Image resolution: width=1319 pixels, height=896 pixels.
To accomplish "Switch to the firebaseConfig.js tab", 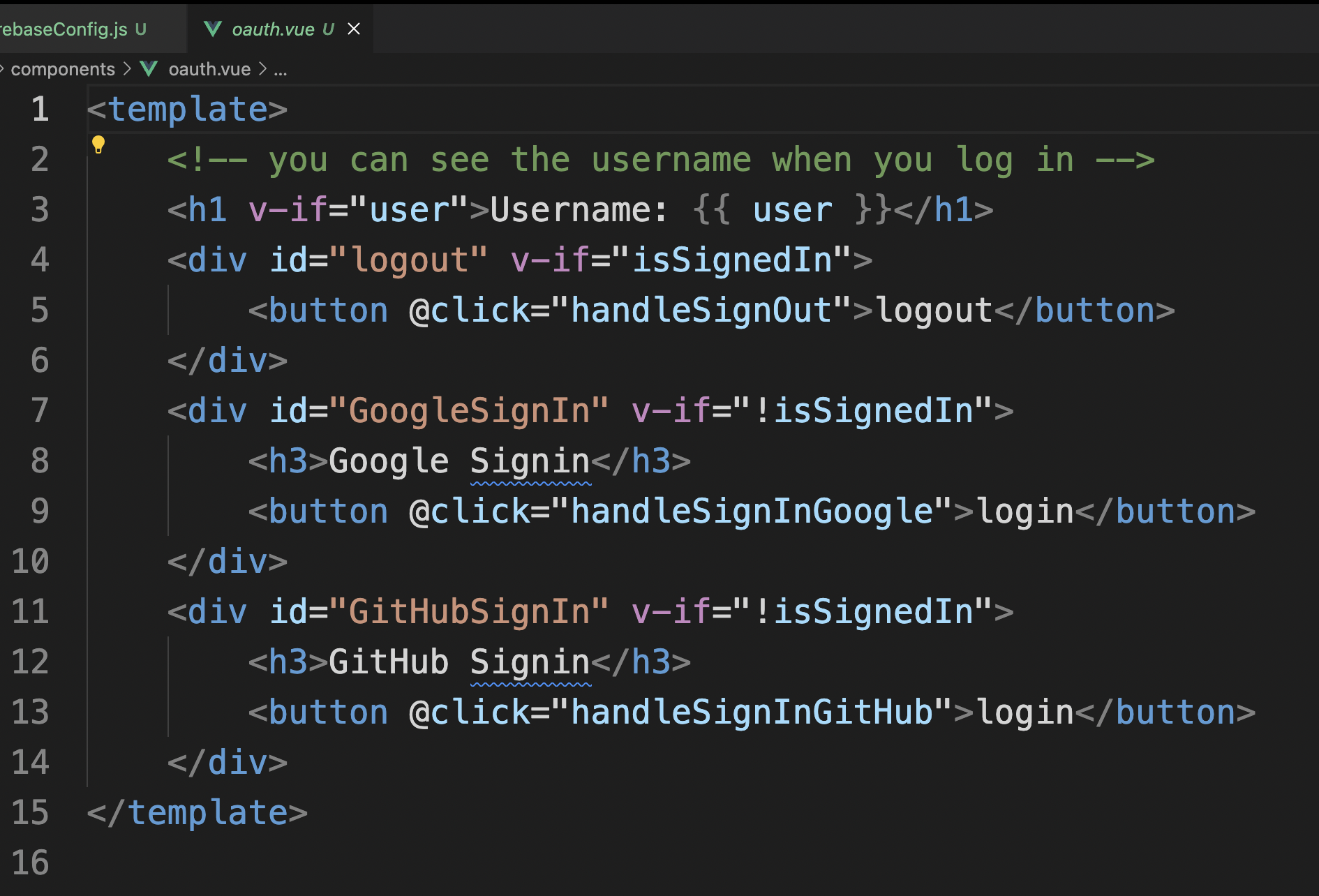I will [x=73, y=29].
